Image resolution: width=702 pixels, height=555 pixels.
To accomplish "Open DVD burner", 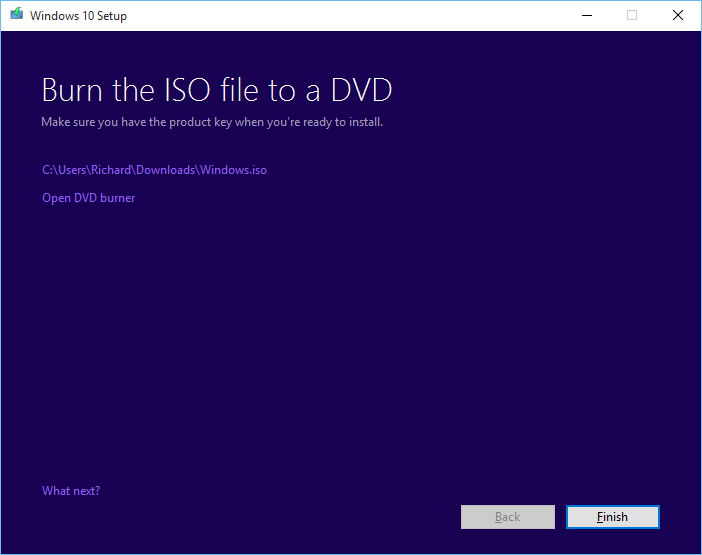I will click(88, 198).
